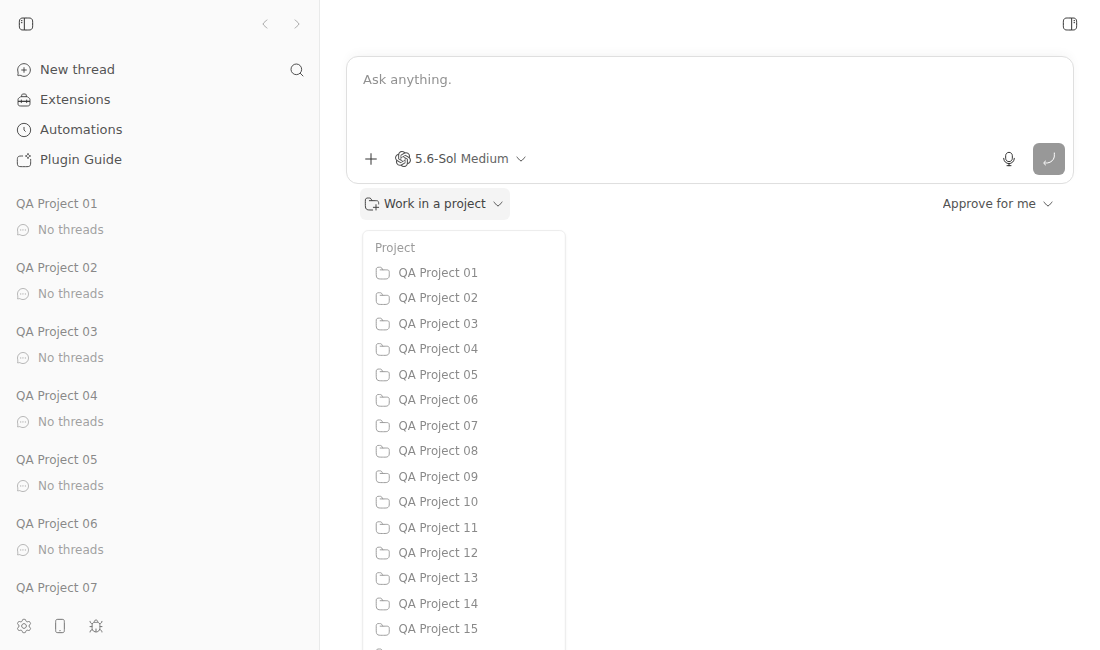Open QA Project 07 in the sidebar

(x=57, y=588)
